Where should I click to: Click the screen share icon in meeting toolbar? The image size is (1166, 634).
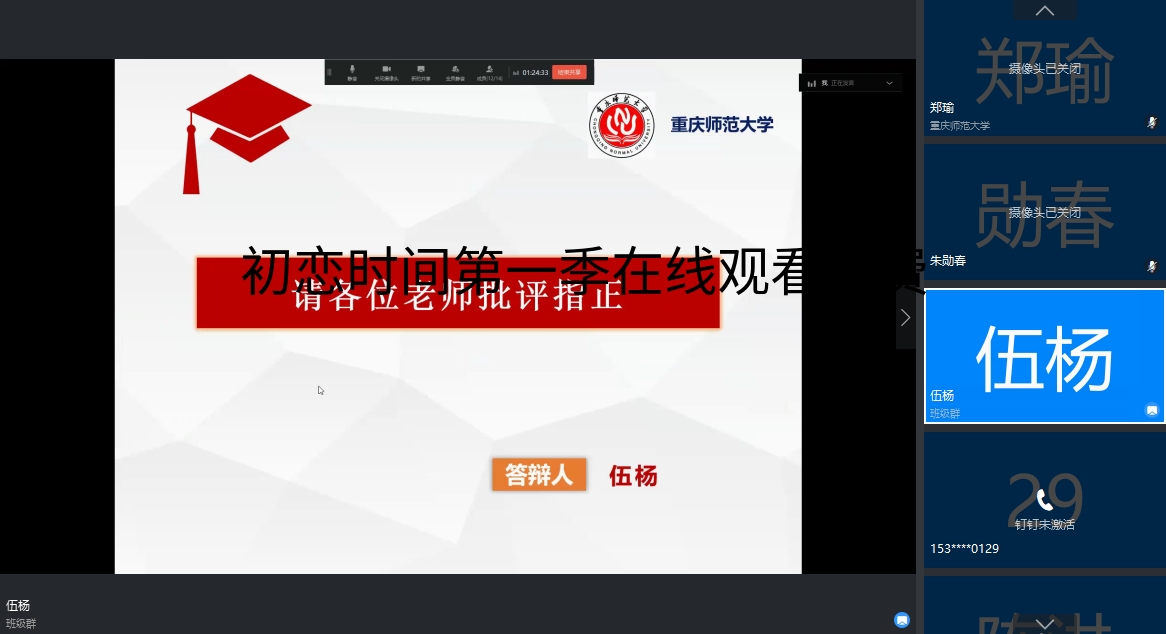click(421, 70)
